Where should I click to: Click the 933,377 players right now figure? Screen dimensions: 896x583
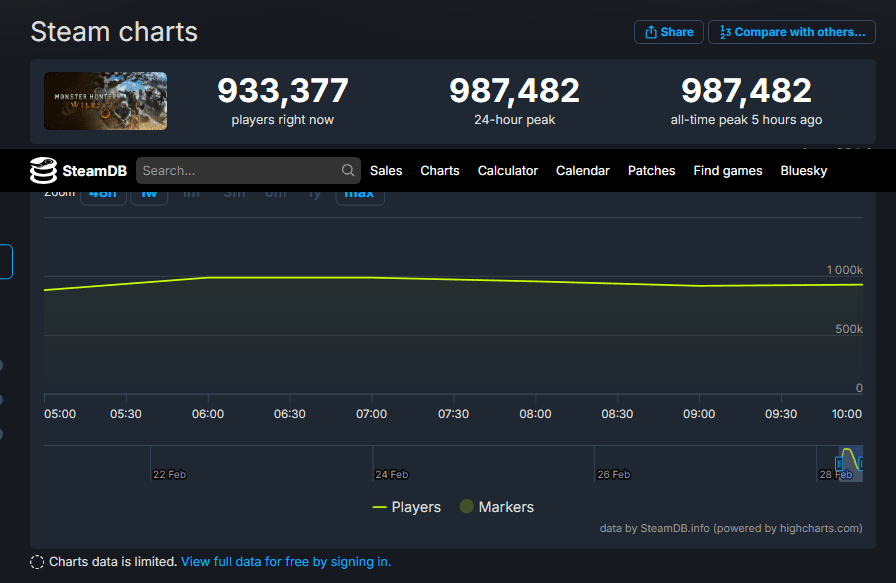point(283,90)
